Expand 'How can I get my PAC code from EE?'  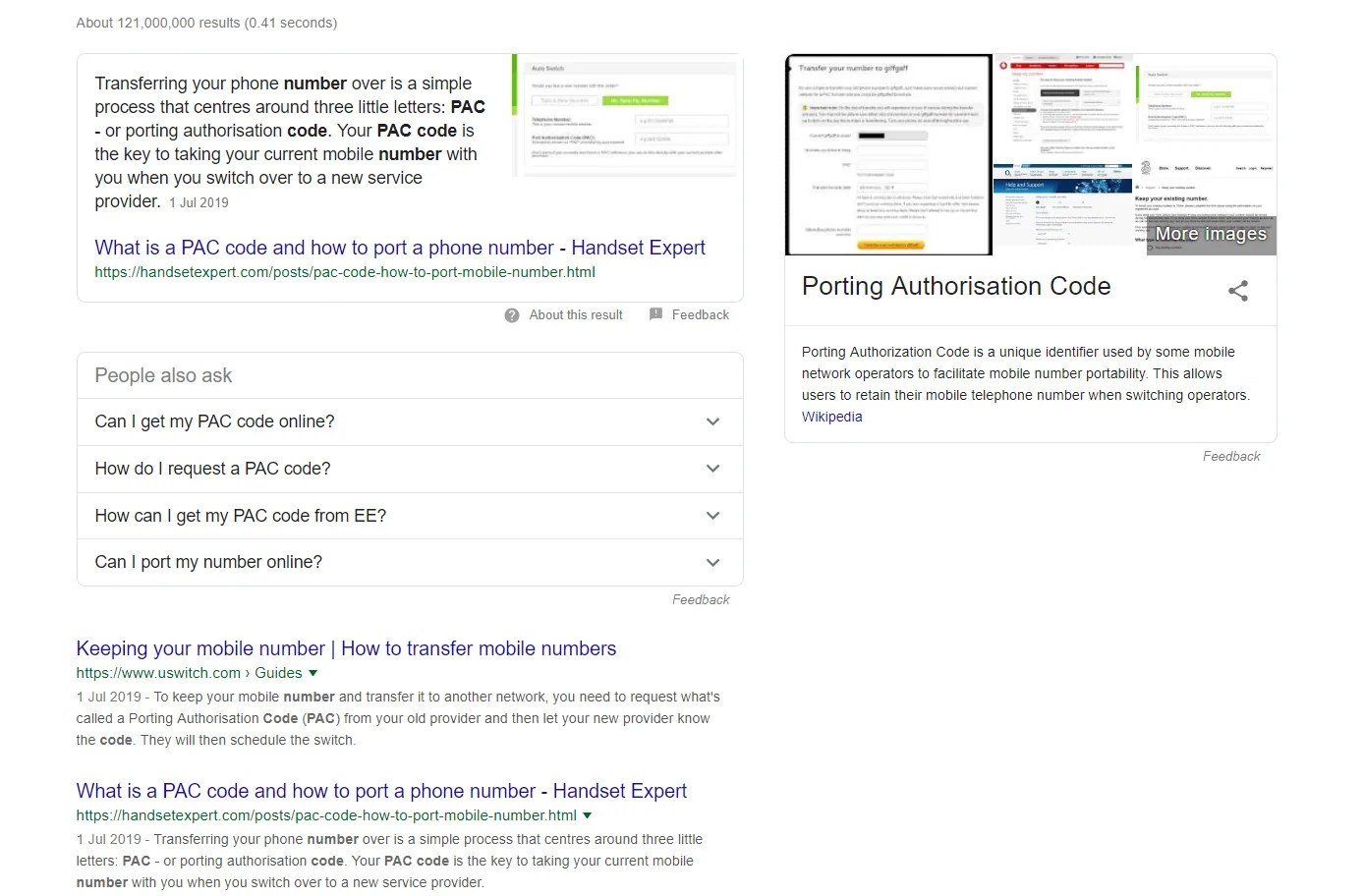[x=410, y=516]
